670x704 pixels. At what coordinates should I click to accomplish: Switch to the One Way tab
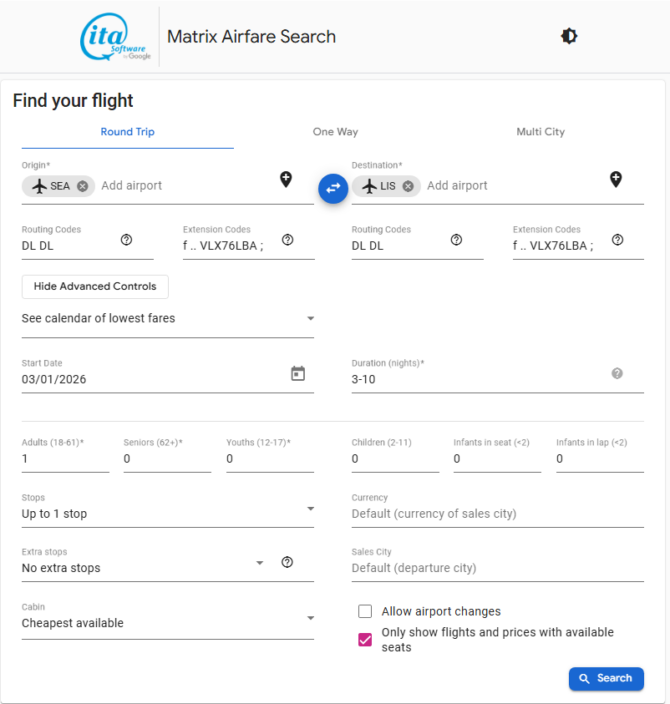[335, 132]
